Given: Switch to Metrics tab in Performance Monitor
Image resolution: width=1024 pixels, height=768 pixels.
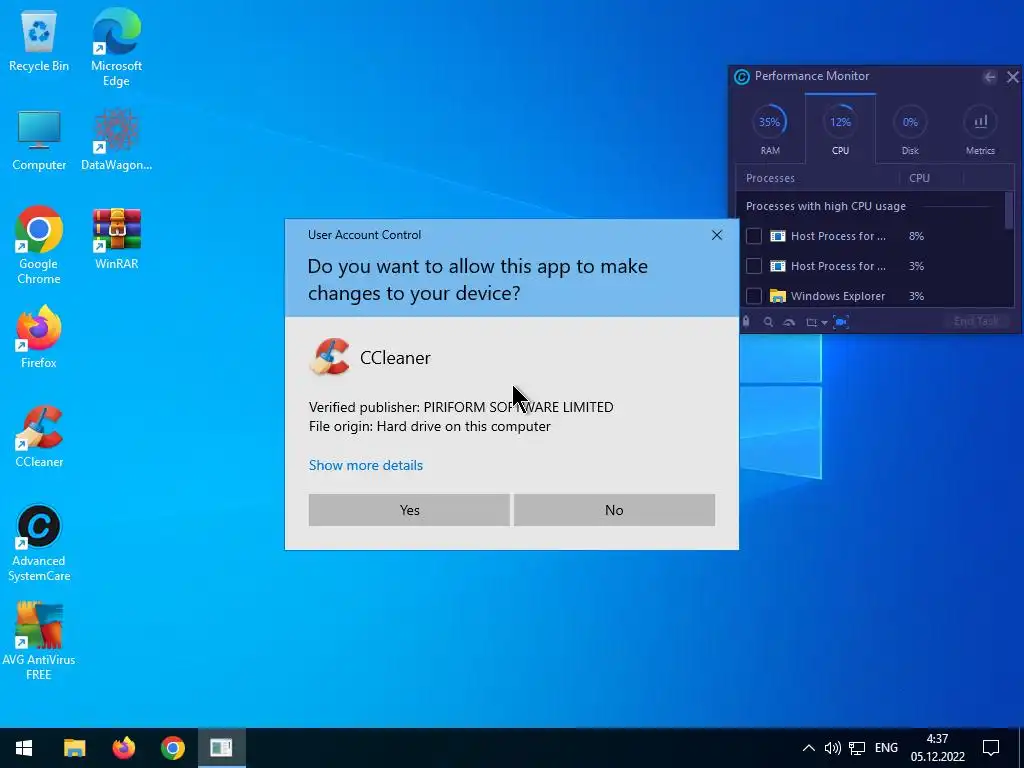Looking at the screenshot, I should [980, 129].
